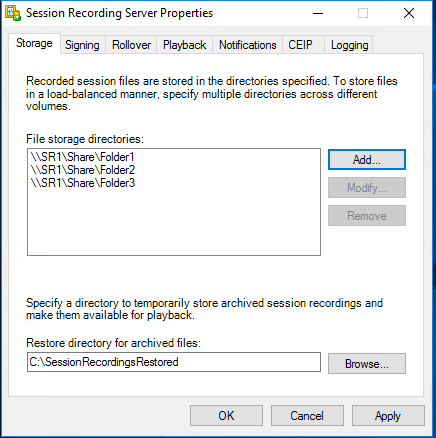Choose \\SR1\Share\Folder3 from storage directories

(x=83, y=183)
